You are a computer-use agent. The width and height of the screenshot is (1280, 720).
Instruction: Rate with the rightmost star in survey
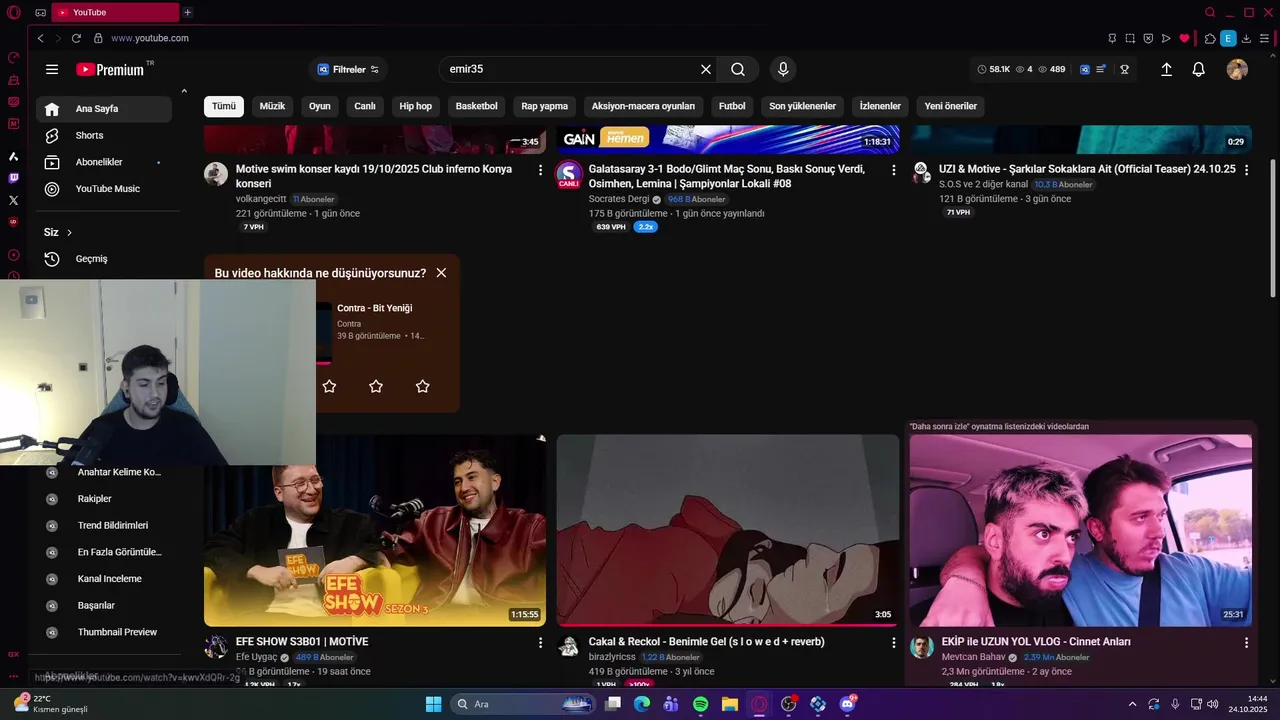[422, 386]
